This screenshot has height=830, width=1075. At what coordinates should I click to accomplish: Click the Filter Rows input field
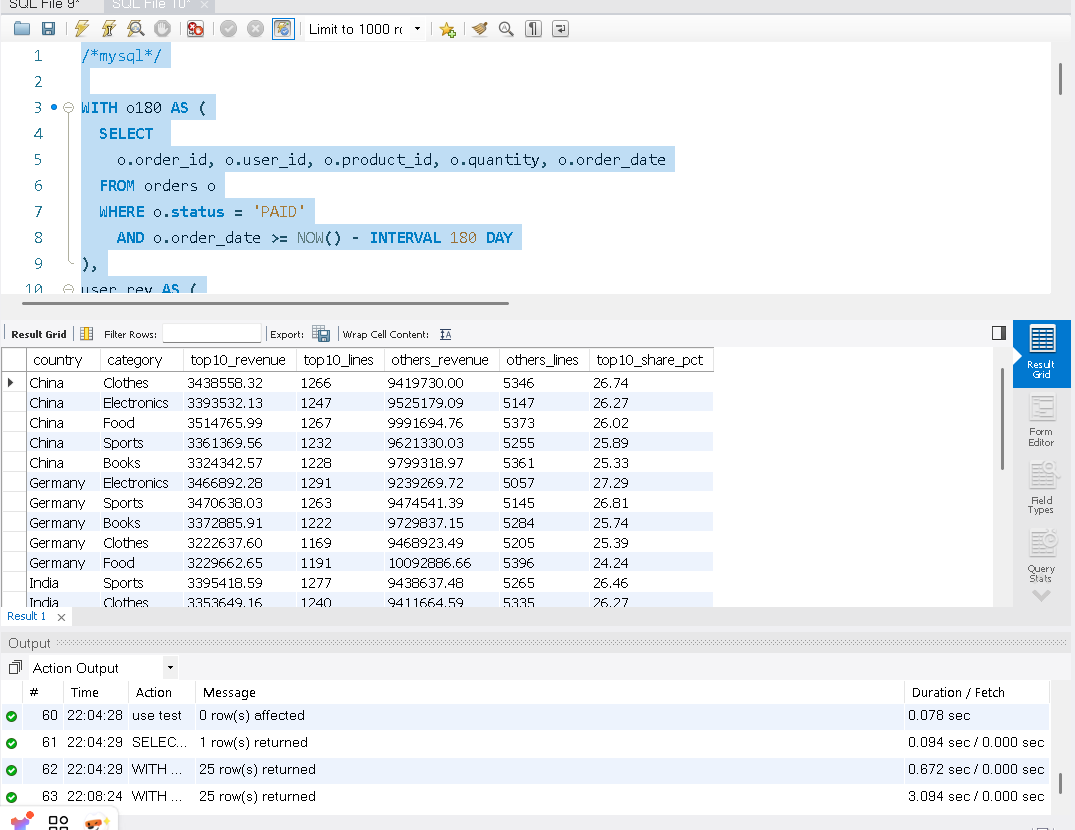pos(211,334)
